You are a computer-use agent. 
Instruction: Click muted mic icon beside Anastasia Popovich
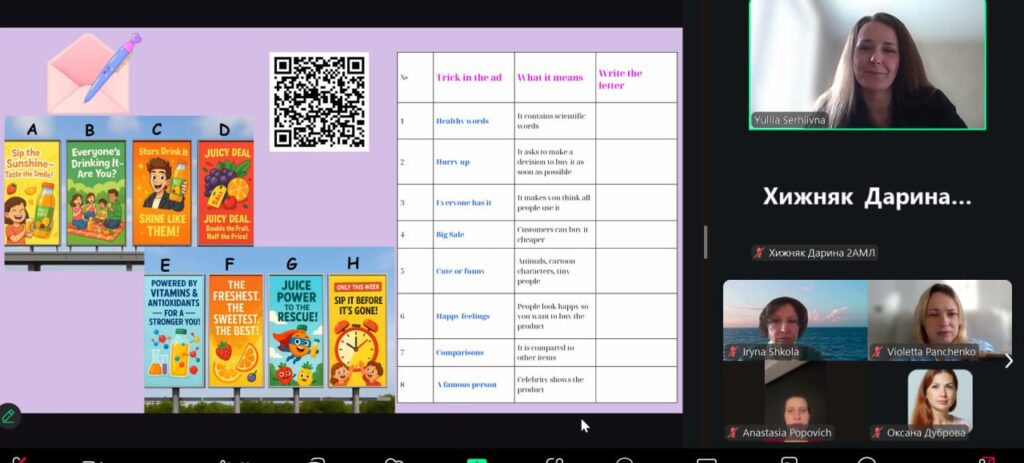(733, 433)
